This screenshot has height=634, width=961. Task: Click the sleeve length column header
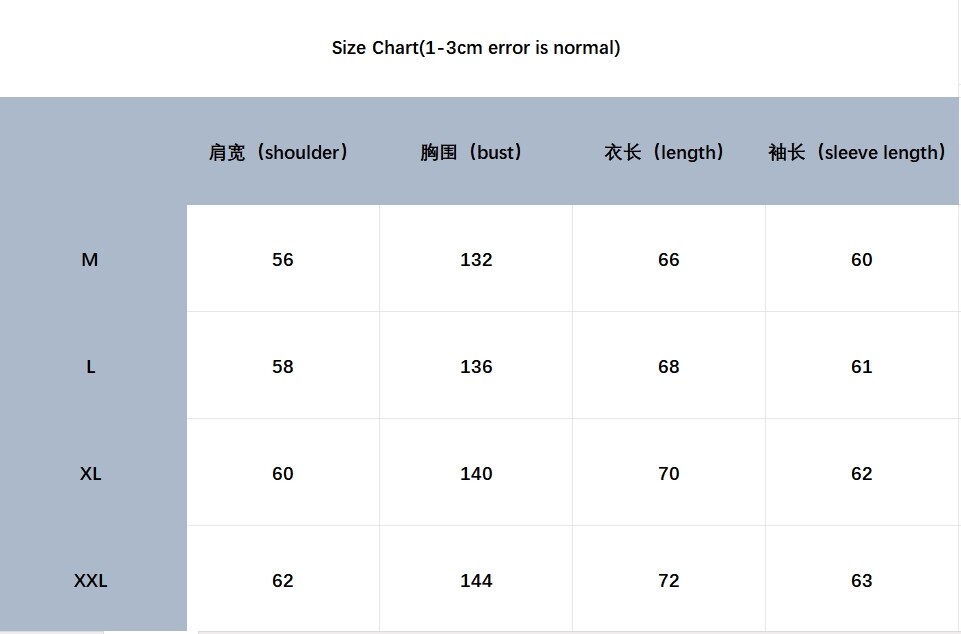coord(857,153)
